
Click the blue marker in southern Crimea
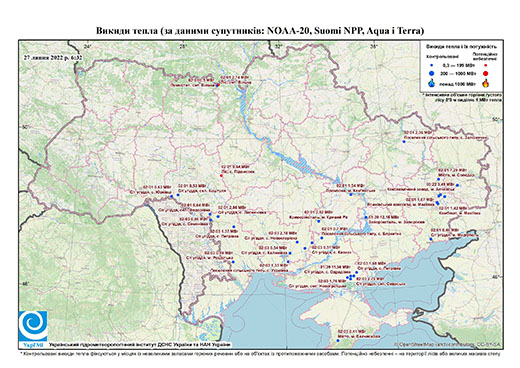tap(338, 340)
